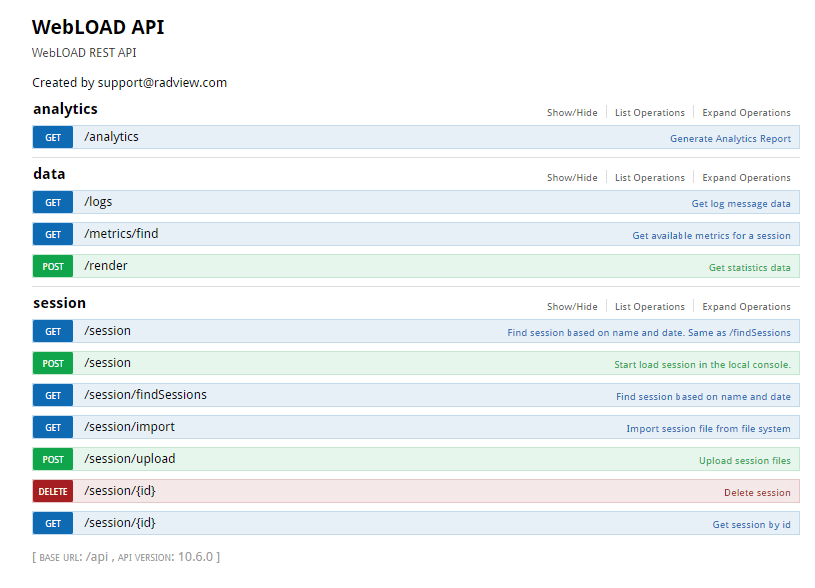Expand Operations in the session section
The height and width of the screenshot is (588, 815).
[746, 307]
